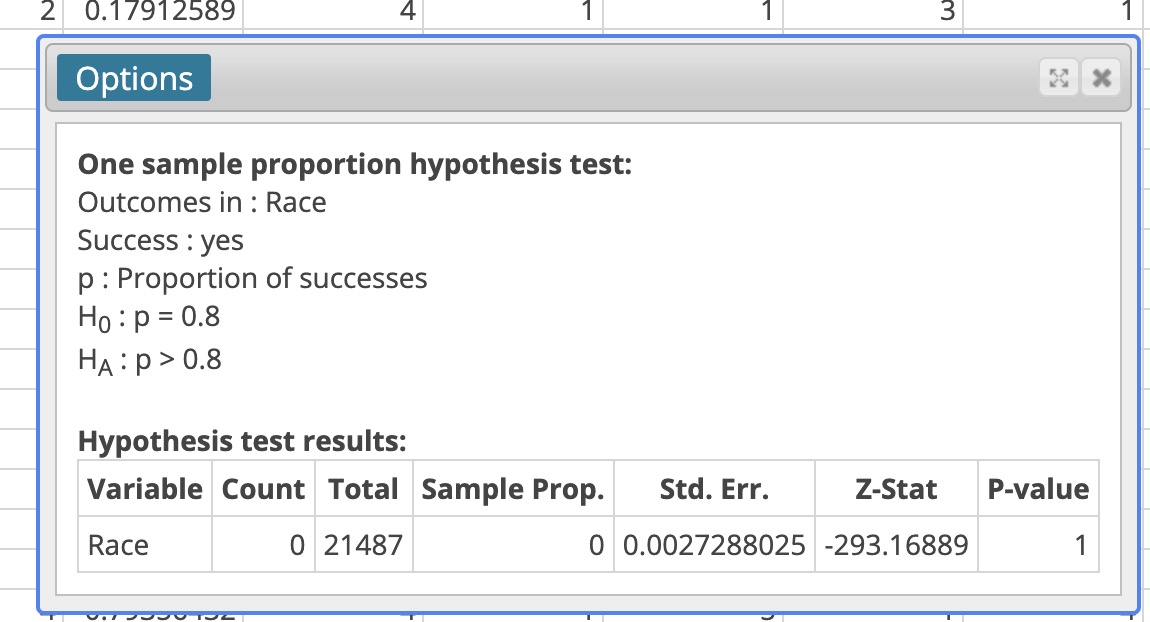This screenshot has height=622, width=1150.
Task: Click the Count cell showing 0
Action: (x=262, y=544)
